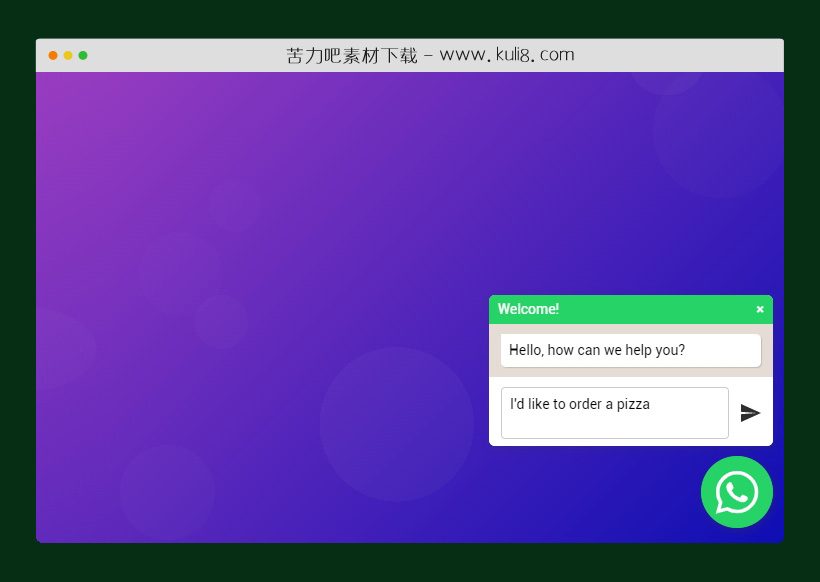Click the translucent circle in the bottom-left corner
Viewport: 820px width, 582px height.
point(167,492)
